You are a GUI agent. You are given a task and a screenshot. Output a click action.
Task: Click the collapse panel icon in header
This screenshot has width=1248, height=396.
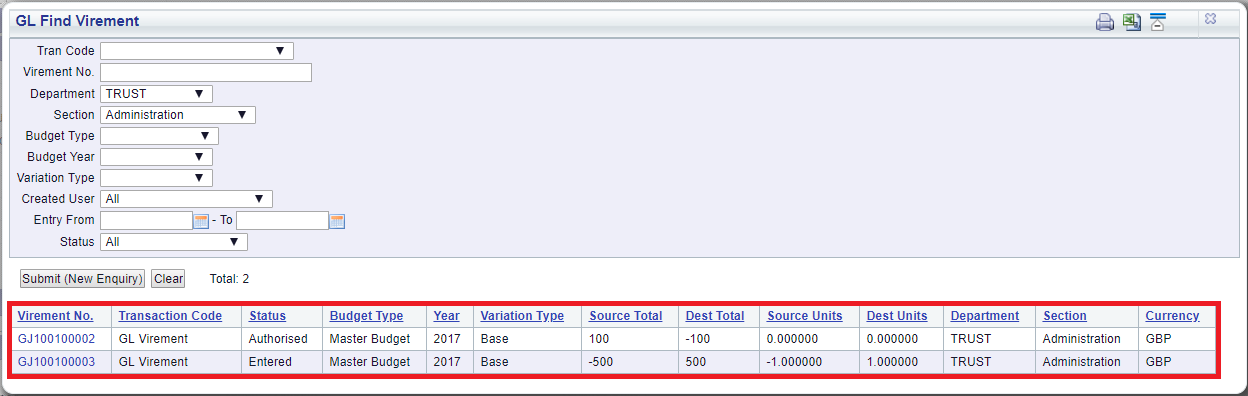coord(1159,22)
